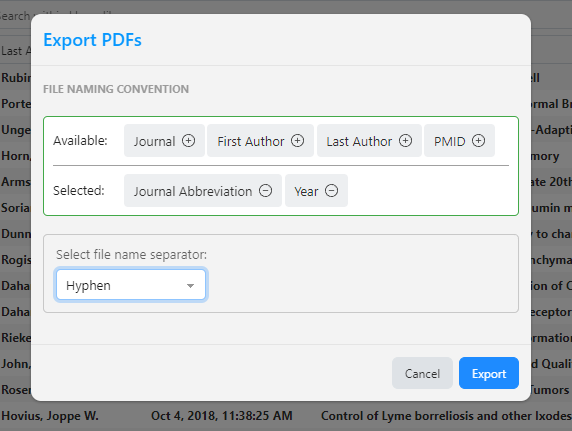Open the Hyphen separator dropdown

point(131,285)
